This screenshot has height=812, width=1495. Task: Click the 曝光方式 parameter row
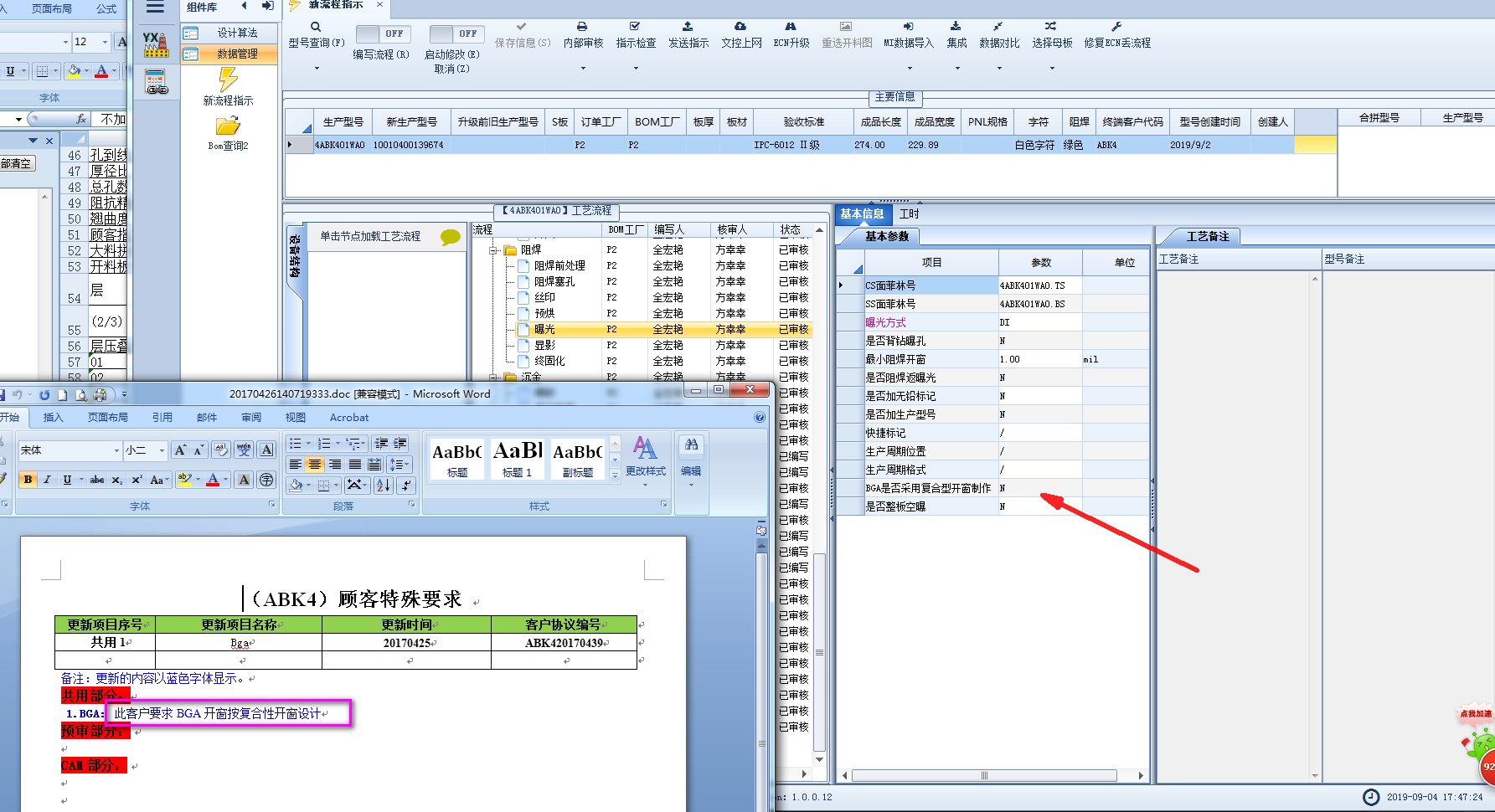coord(994,322)
